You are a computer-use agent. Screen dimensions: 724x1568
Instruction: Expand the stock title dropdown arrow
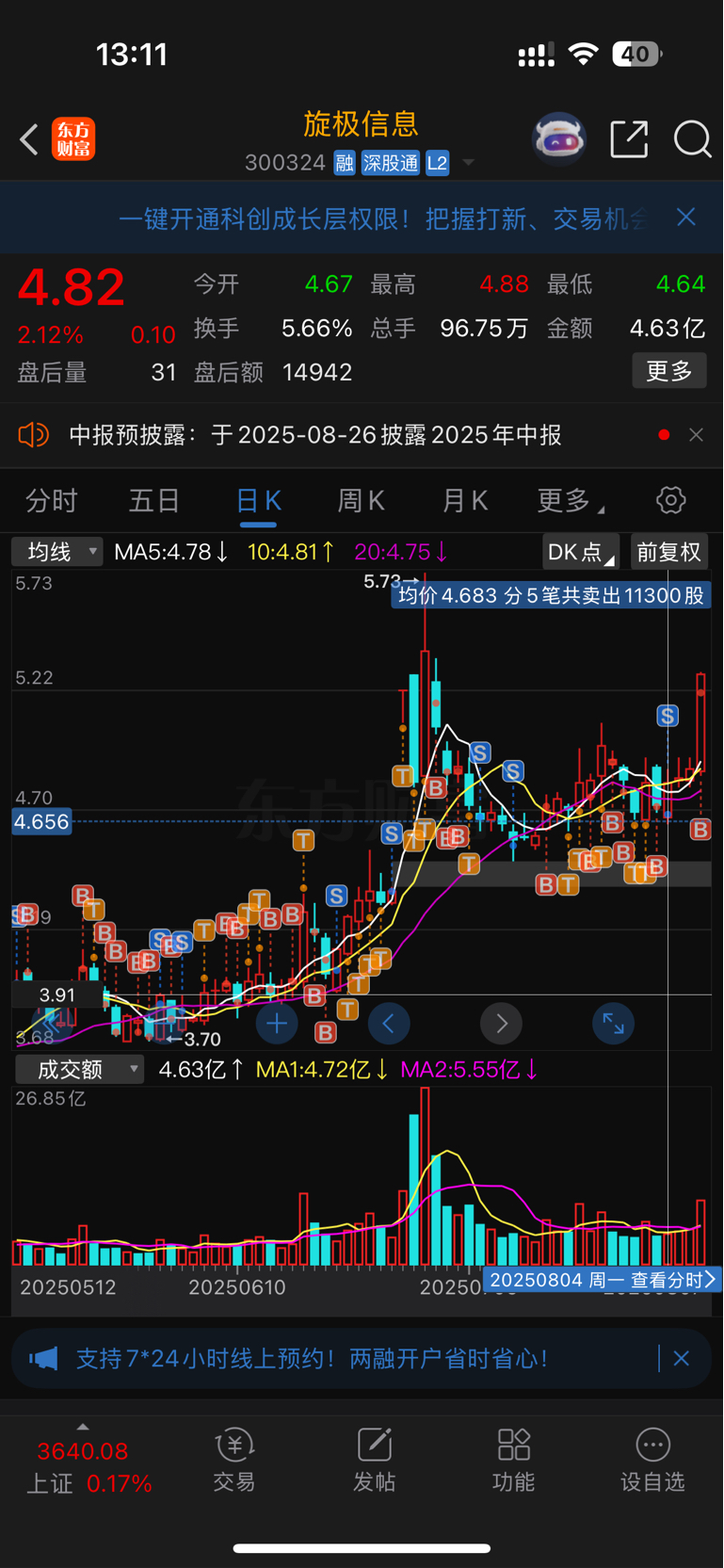point(468,164)
